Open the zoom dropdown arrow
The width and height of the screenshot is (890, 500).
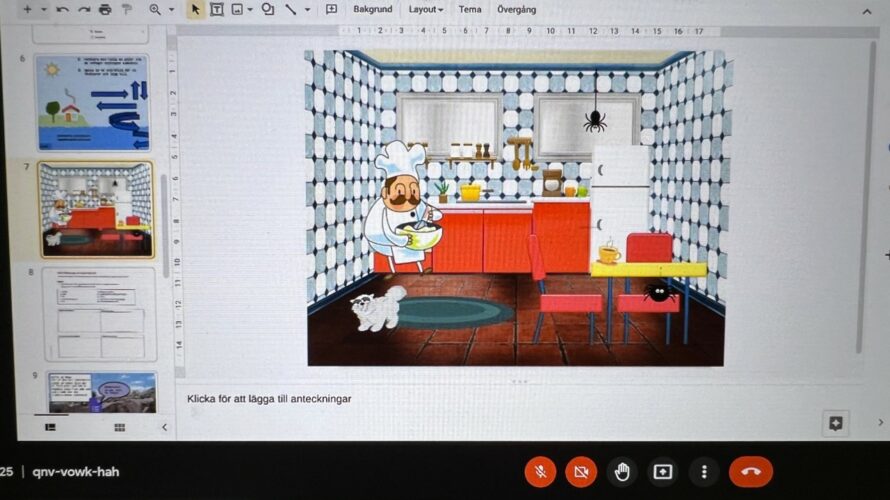click(171, 10)
